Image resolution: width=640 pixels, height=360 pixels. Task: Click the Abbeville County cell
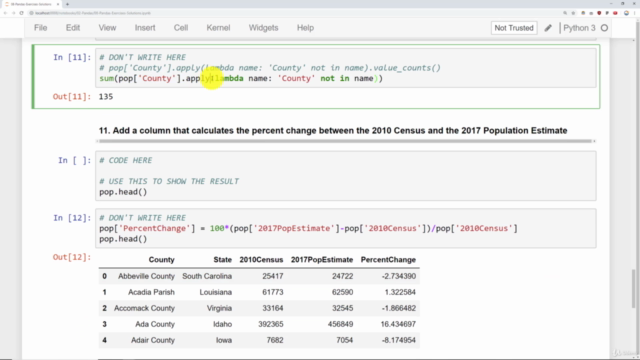coord(146,276)
